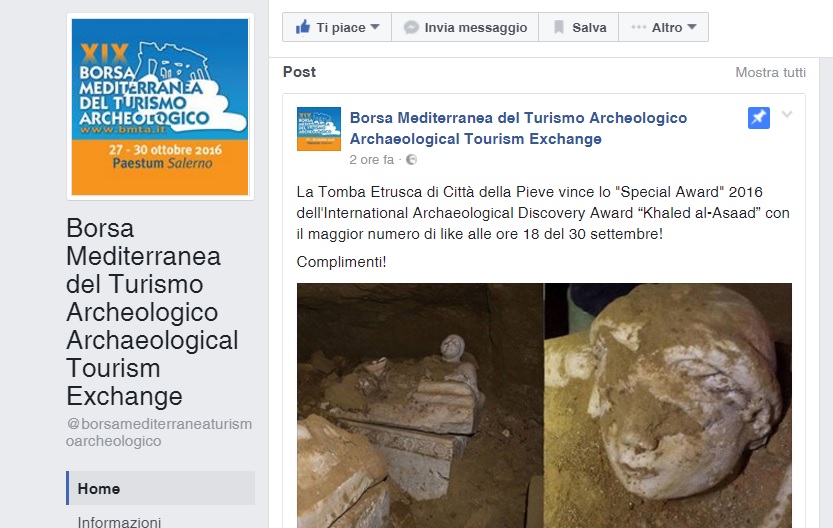The width and height of the screenshot is (833, 528).
Task: Expand the Altro dropdown arrow
Action: point(692,27)
